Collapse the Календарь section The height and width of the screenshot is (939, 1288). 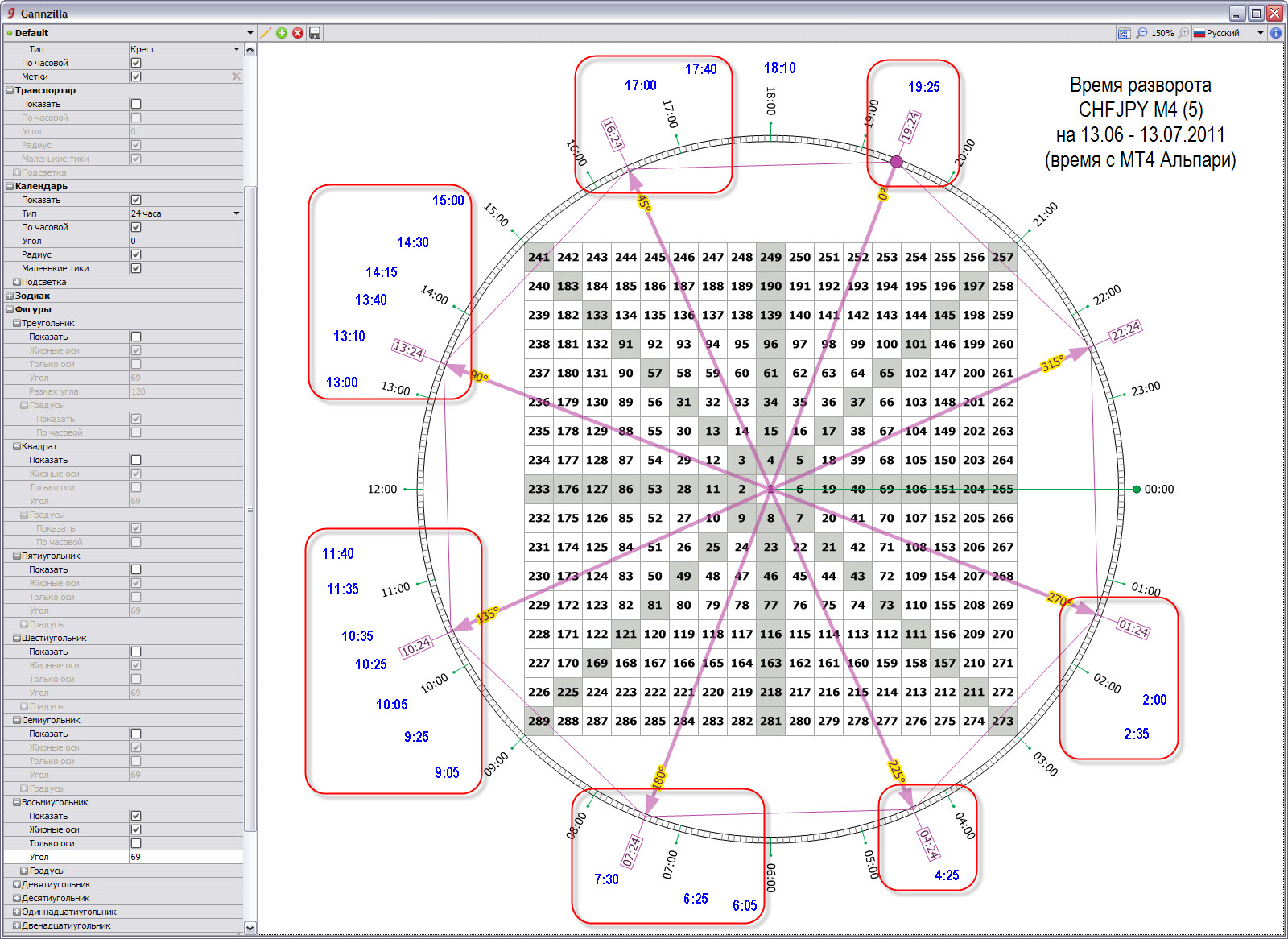(x=10, y=186)
